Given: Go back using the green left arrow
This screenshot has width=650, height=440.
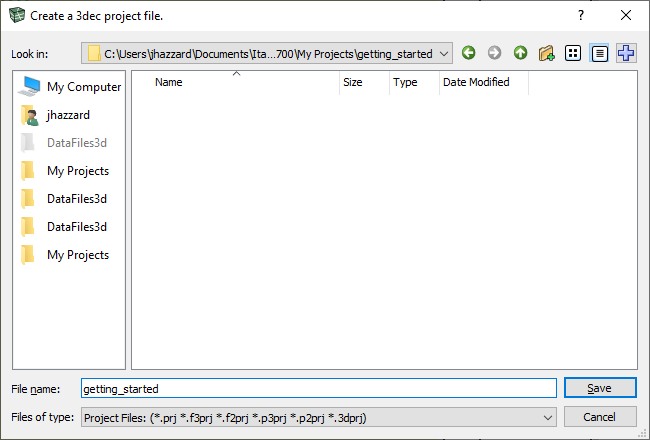Looking at the screenshot, I should point(468,53).
